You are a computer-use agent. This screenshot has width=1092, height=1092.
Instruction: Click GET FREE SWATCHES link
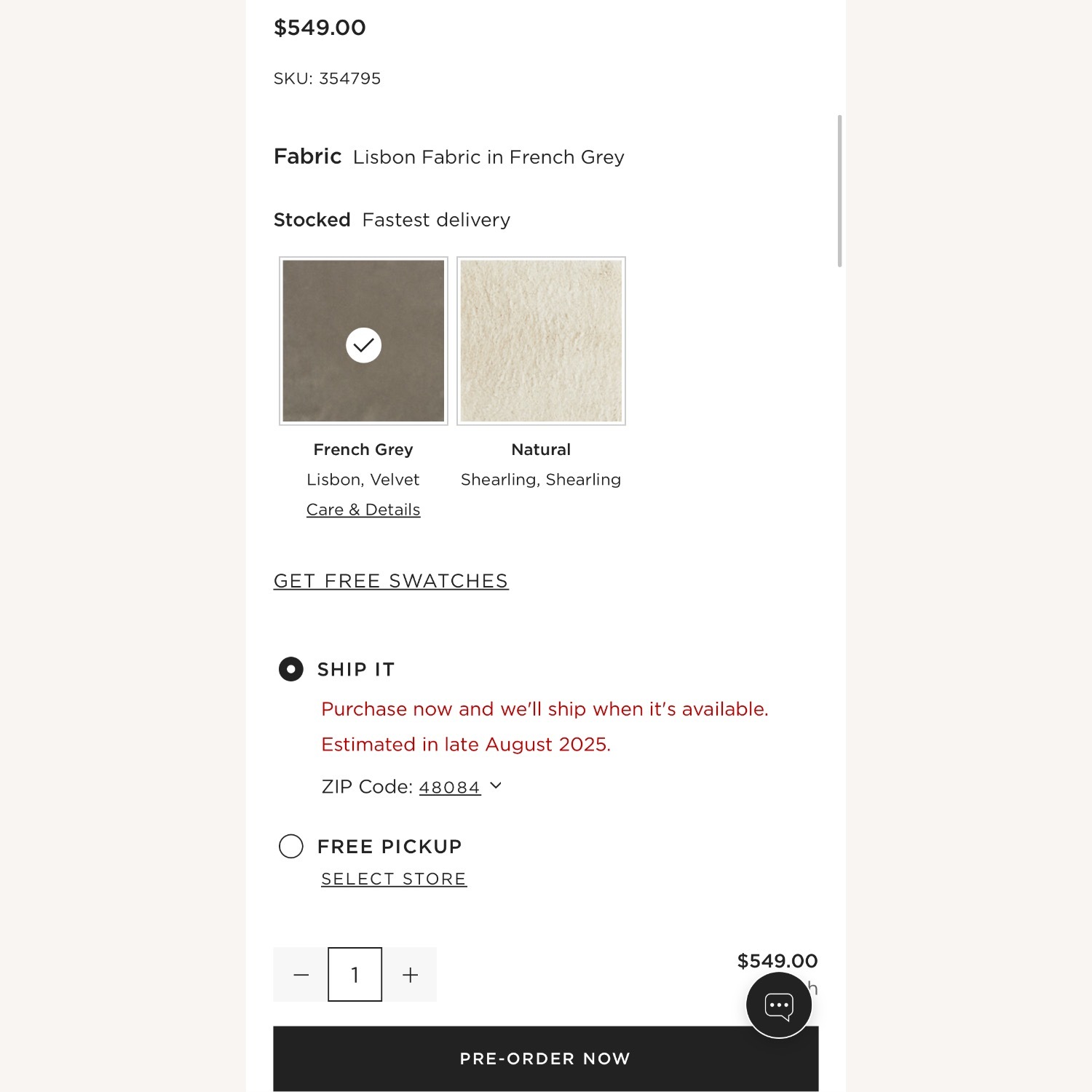click(391, 581)
